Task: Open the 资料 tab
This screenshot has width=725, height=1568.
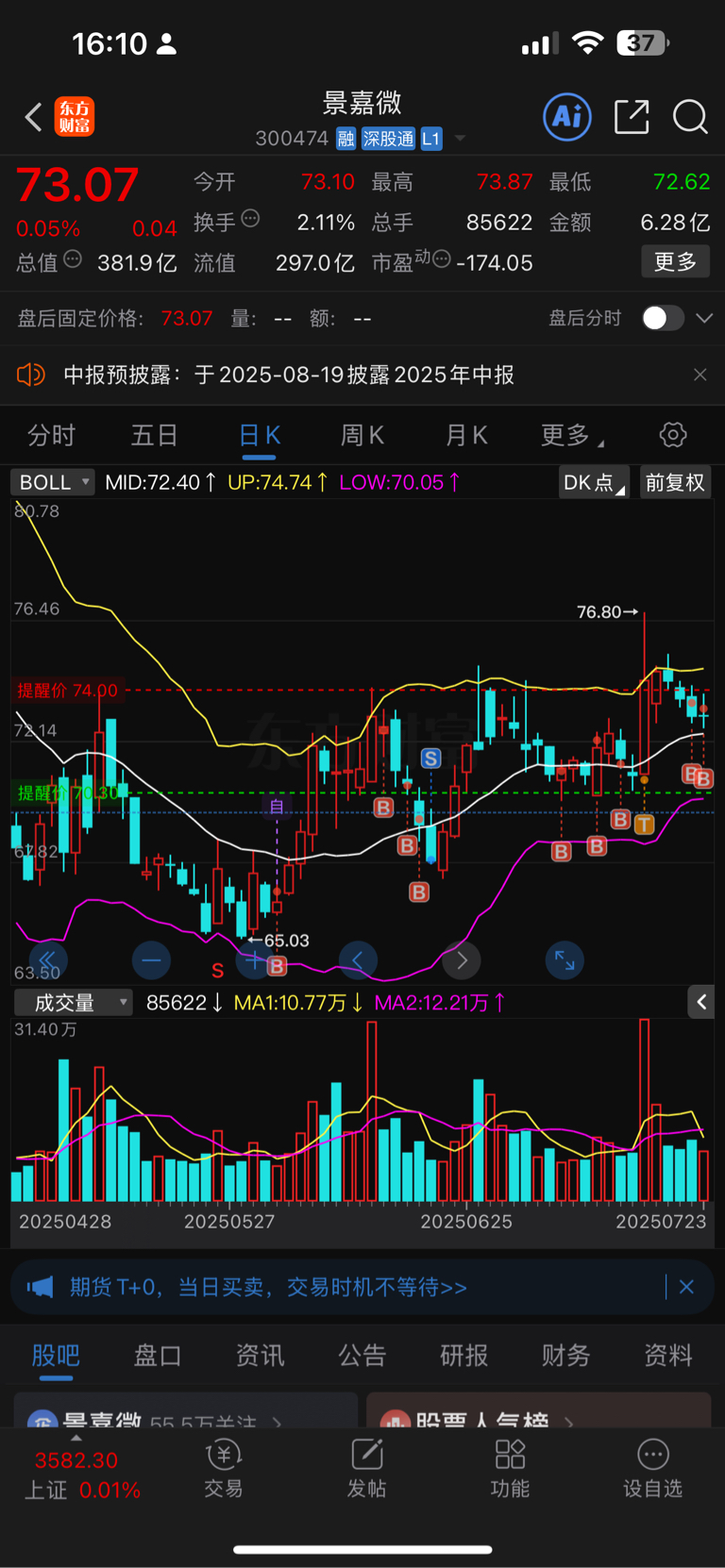Action: coord(668,1355)
